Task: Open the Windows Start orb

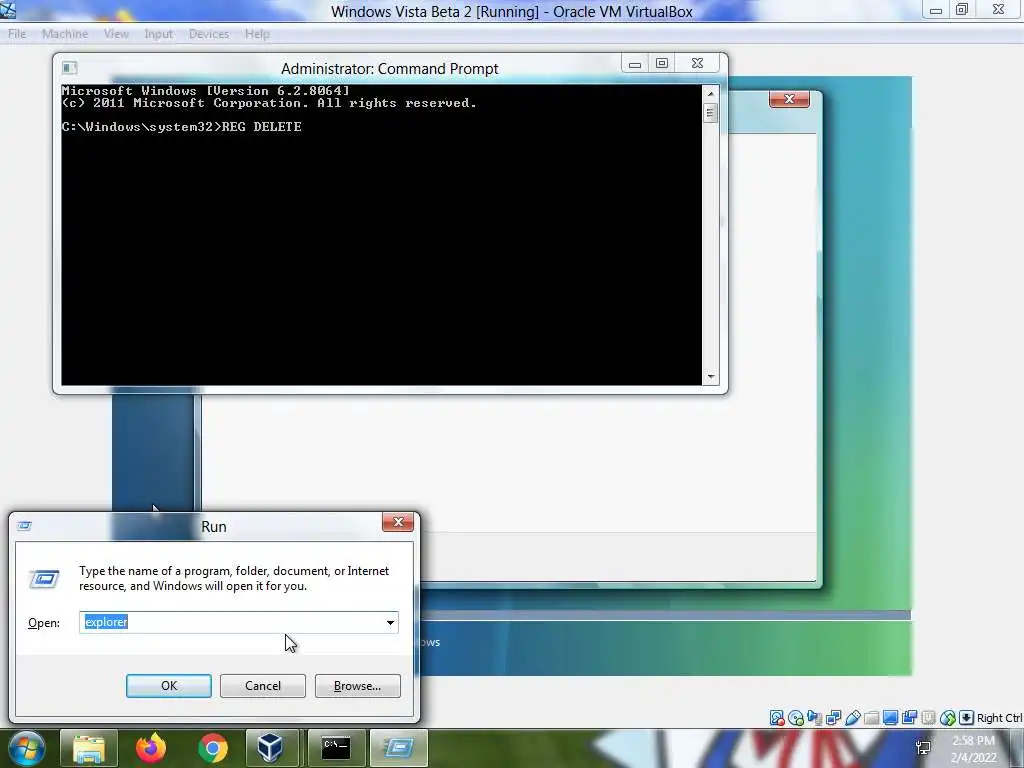Action: click(27, 748)
